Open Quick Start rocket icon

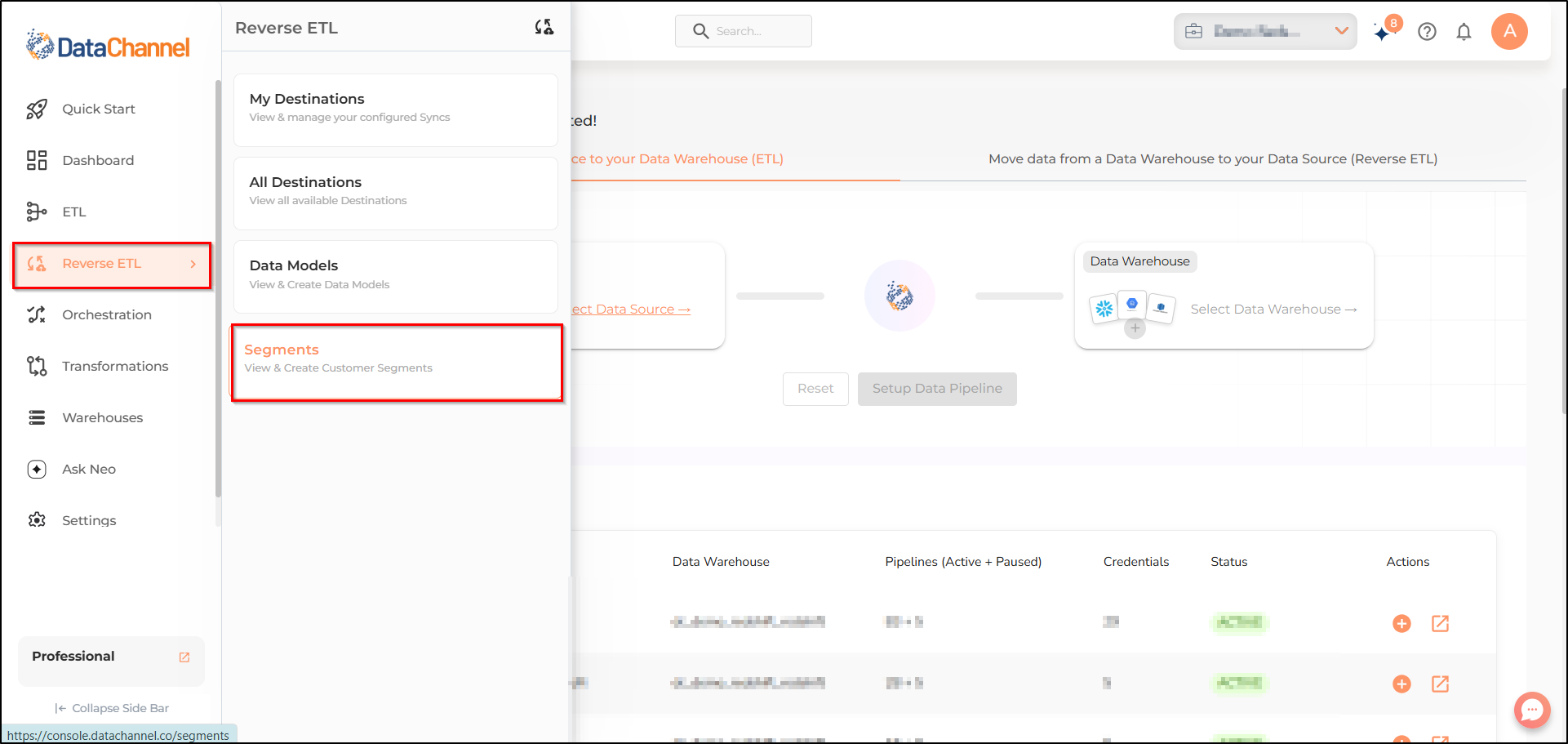(37, 109)
